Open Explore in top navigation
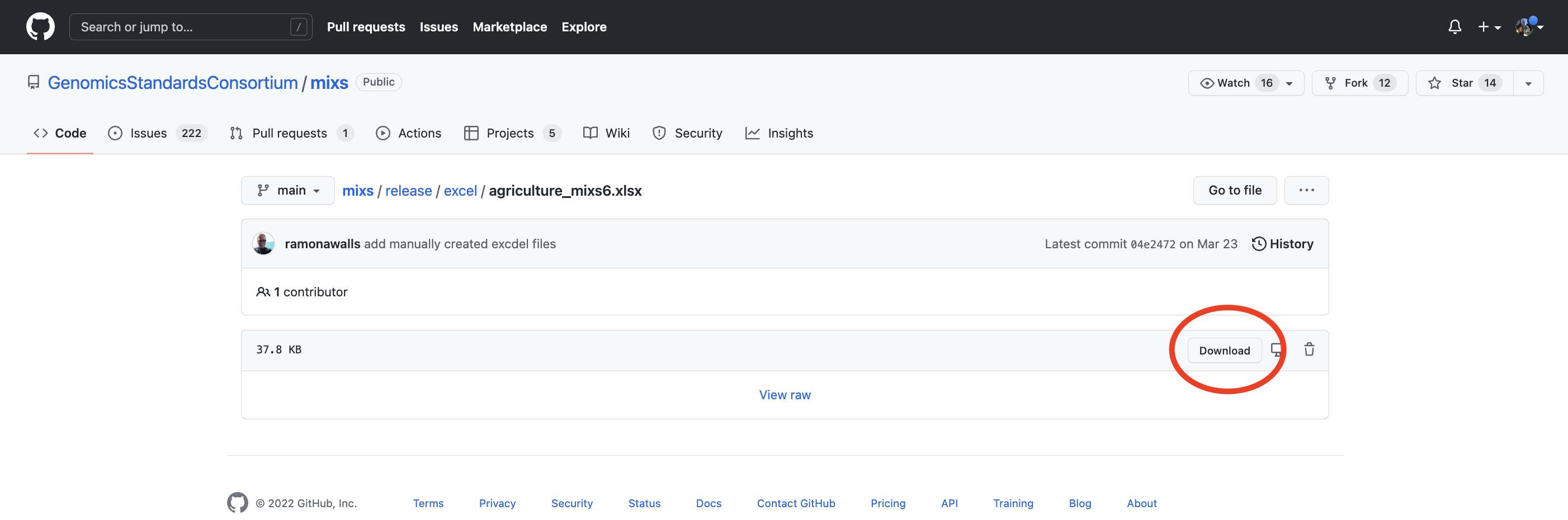The image size is (1568, 520). coord(584,27)
